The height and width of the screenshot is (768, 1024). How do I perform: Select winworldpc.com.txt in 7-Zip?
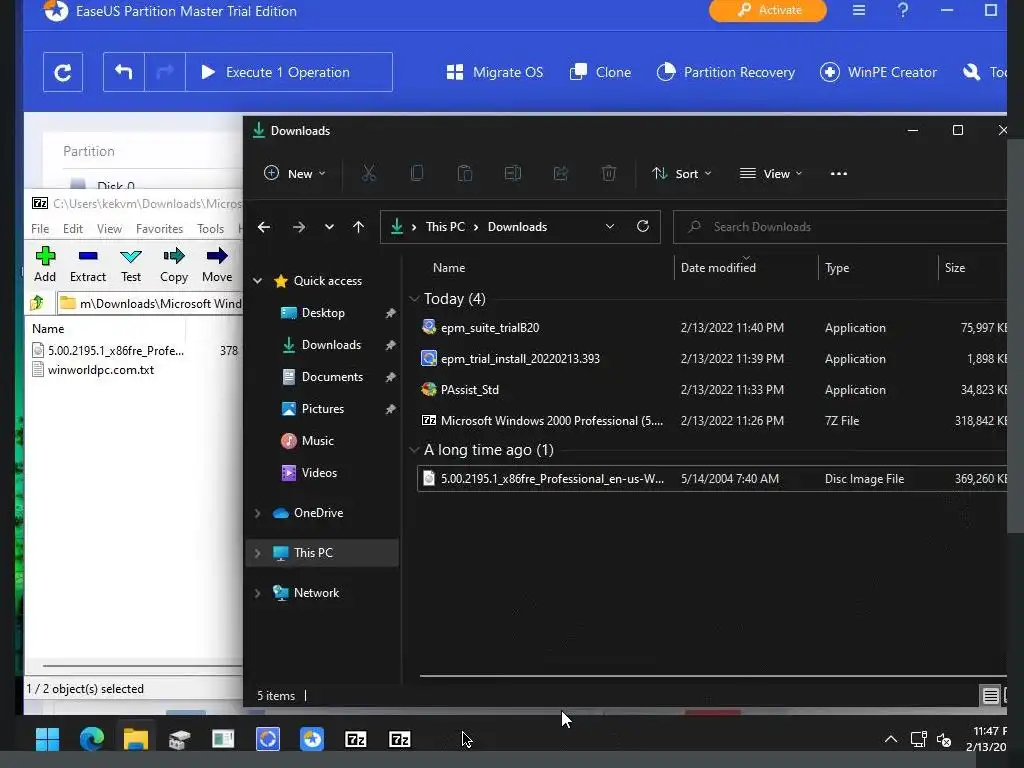(x=101, y=370)
